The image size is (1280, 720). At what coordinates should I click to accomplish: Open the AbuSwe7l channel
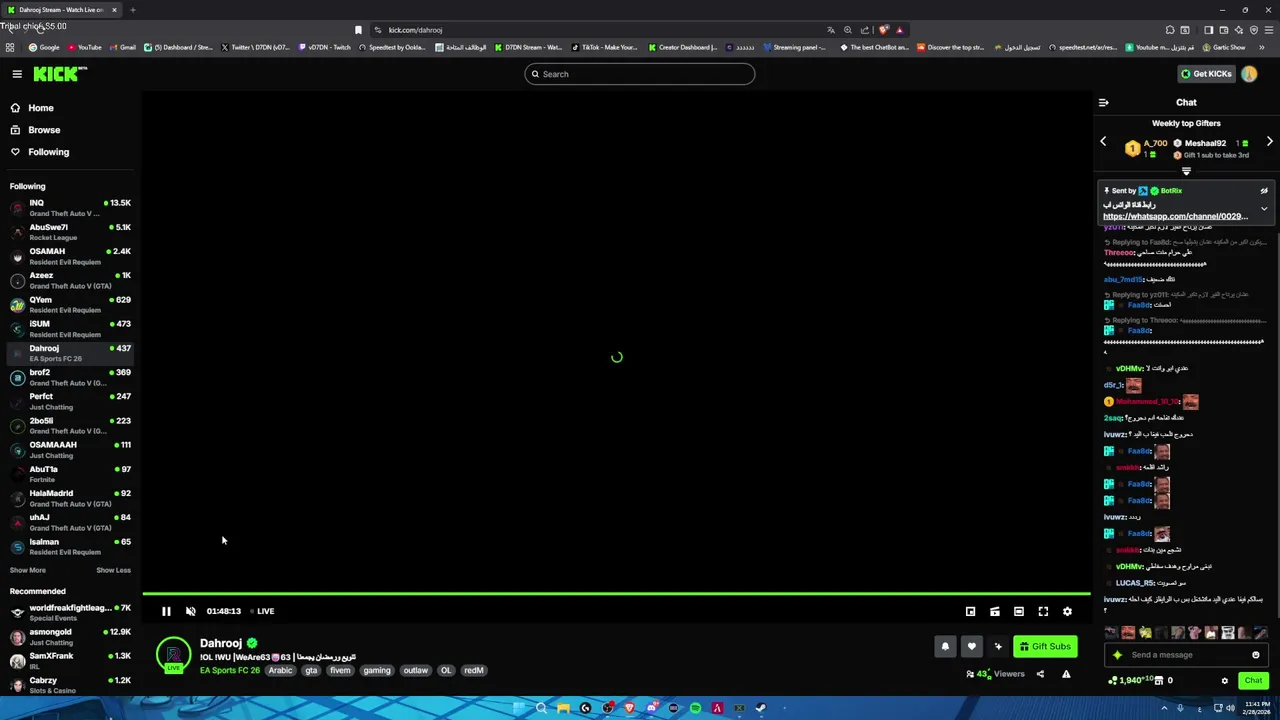coord(70,232)
